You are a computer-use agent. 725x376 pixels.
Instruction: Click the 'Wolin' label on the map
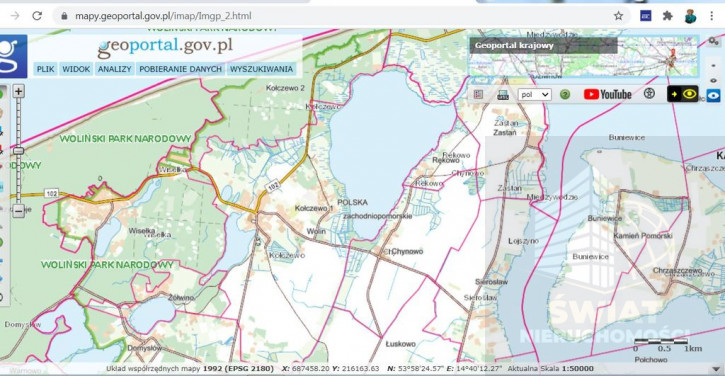[316, 231]
